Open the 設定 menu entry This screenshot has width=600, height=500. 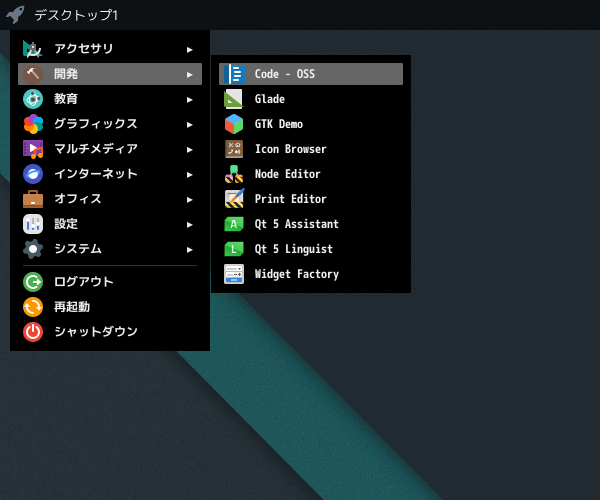(110, 224)
